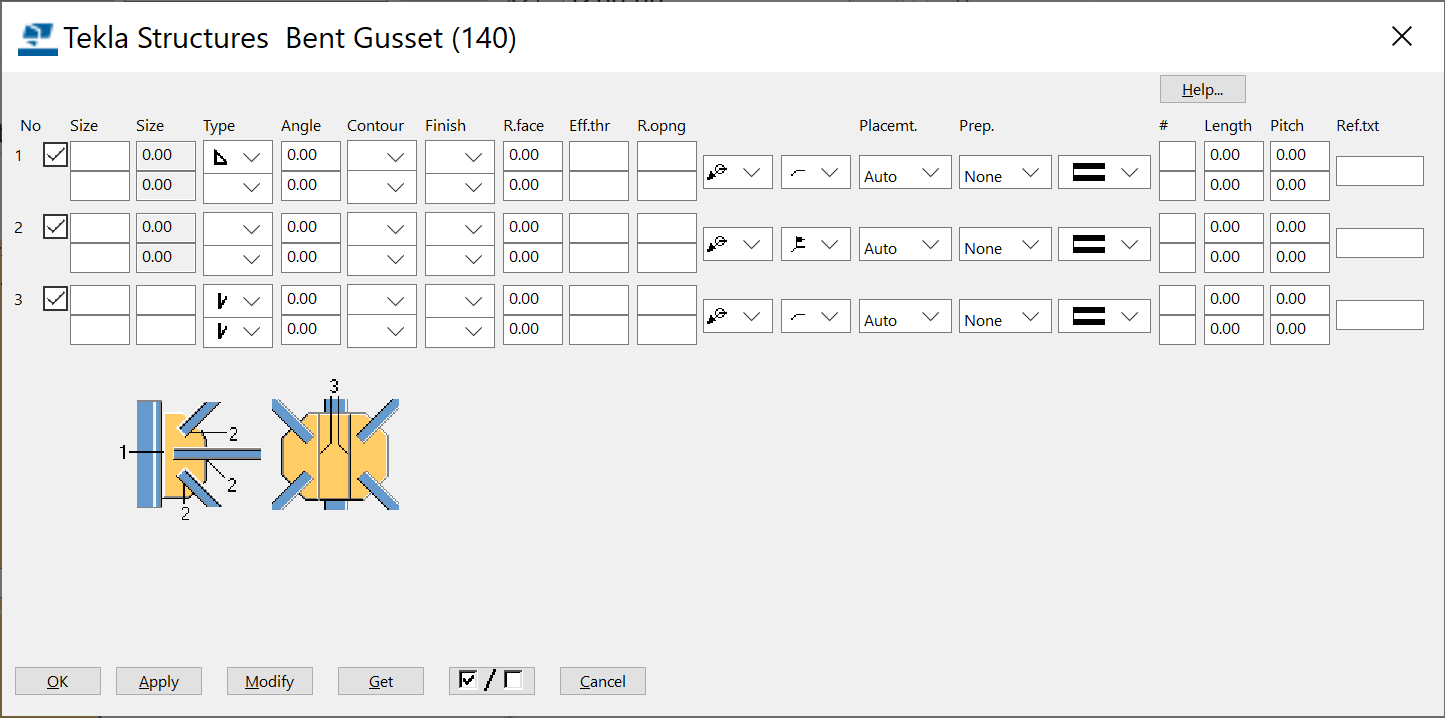Open the angle type icon dropdown on row 1
The height and width of the screenshot is (718, 1445).
pos(237,155)
